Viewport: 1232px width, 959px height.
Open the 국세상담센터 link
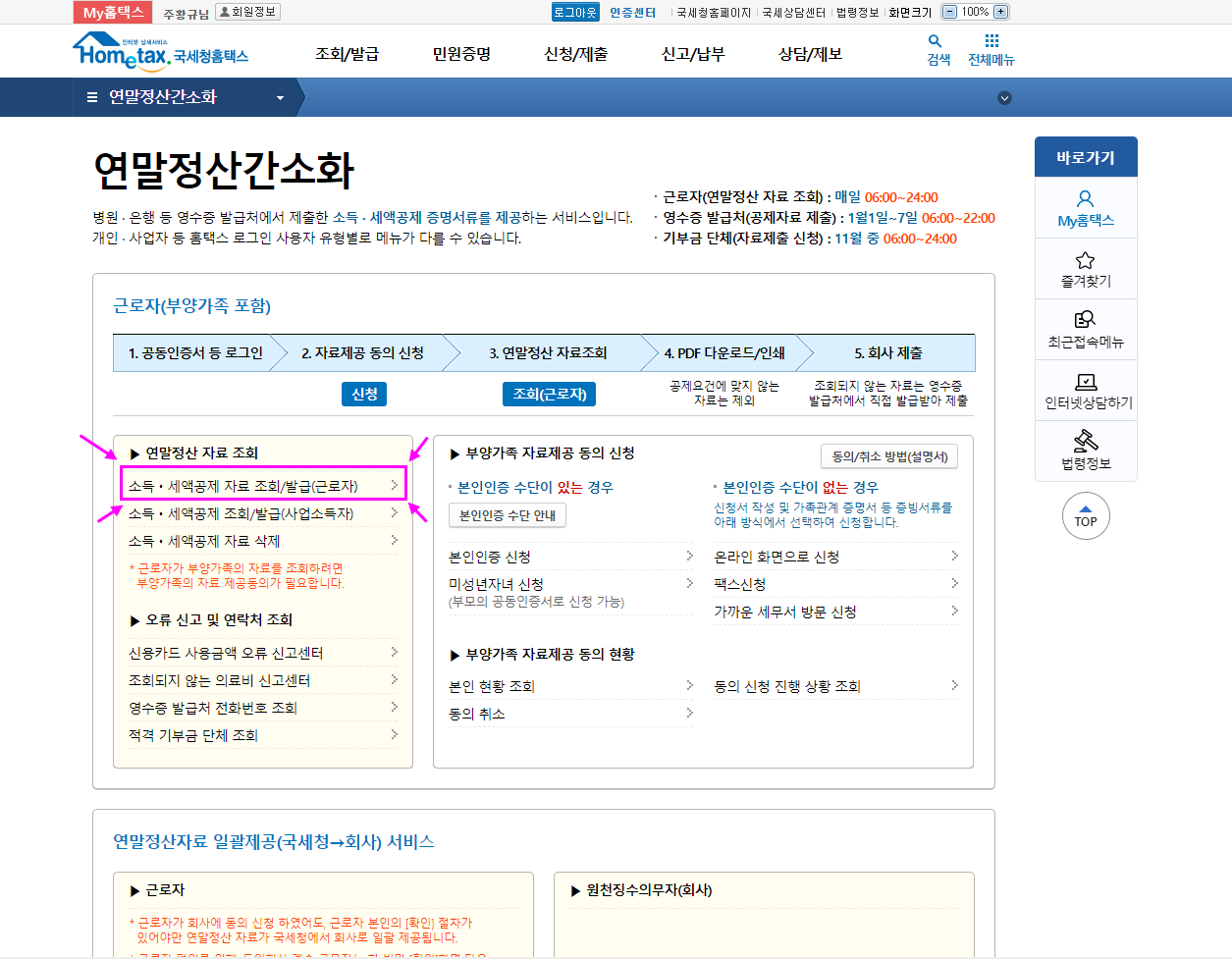pos(794,13)
